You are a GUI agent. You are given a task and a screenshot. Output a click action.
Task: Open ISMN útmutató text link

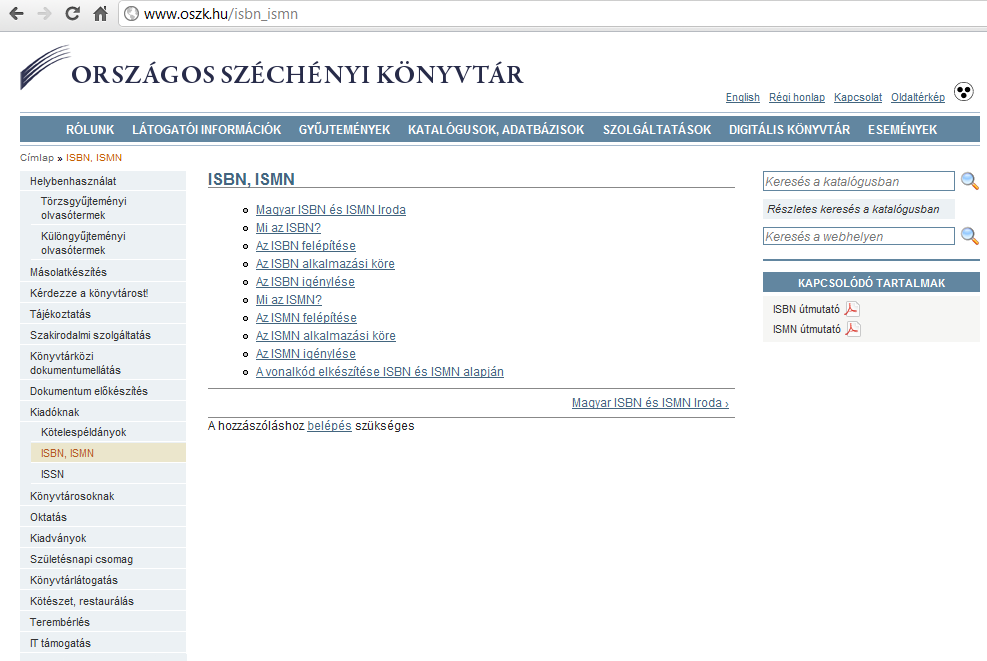[807, 329]
